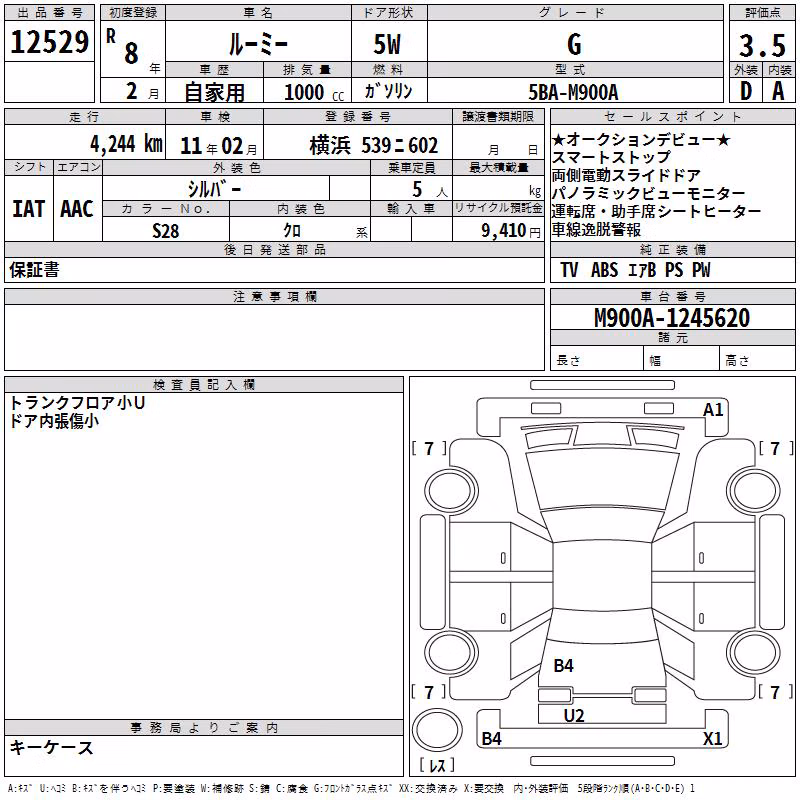Click the 長さ dimension field

597,360
